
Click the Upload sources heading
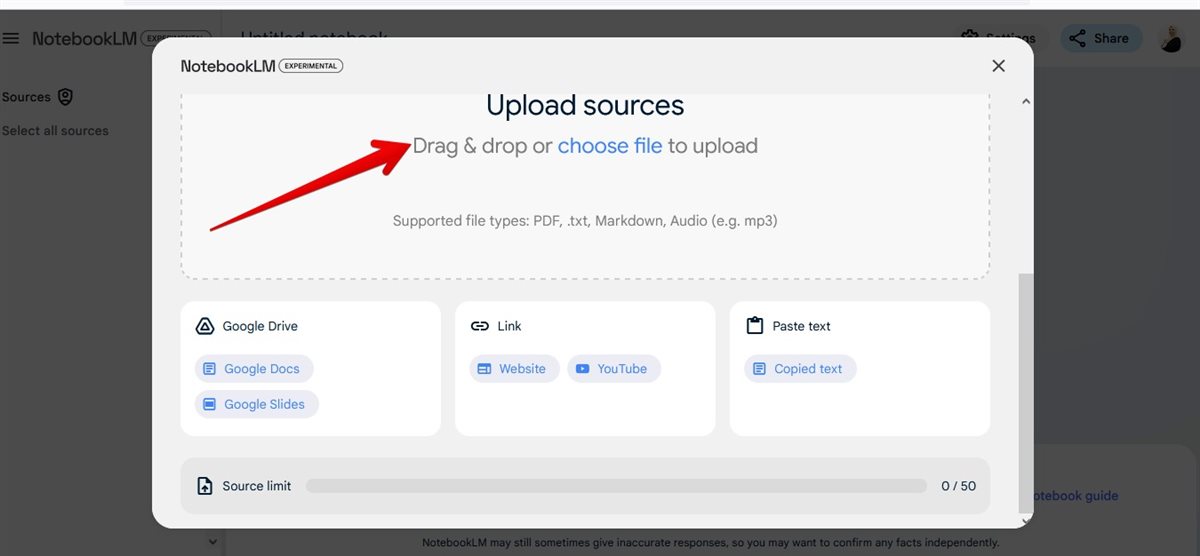tap(585, 105)
